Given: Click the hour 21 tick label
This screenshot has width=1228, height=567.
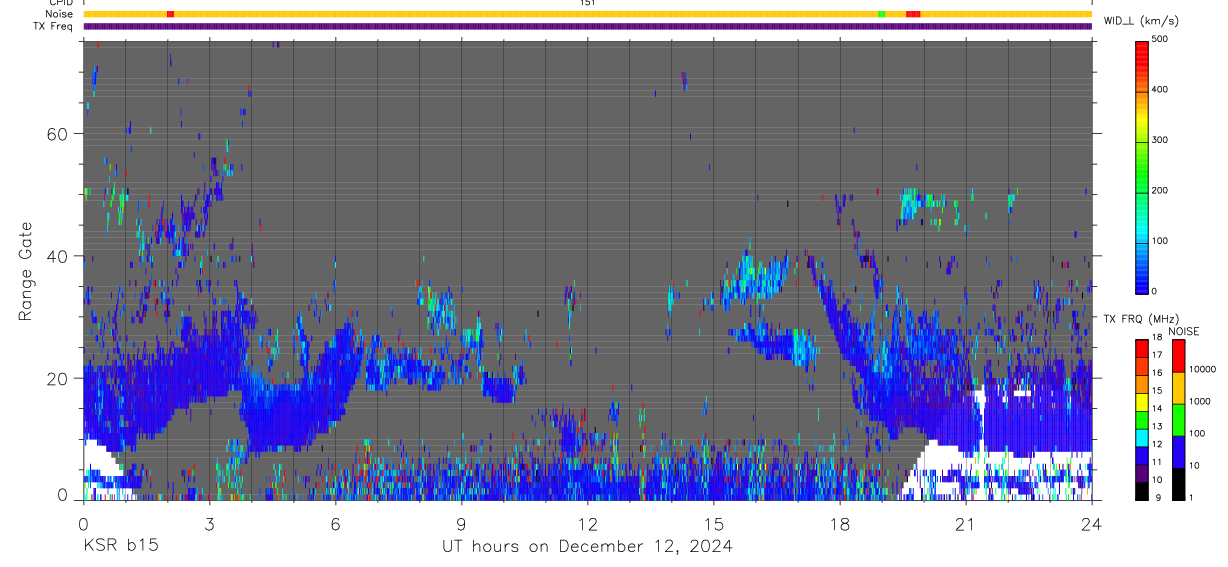Looking at the screenshot, I should (x=966, y=523).
